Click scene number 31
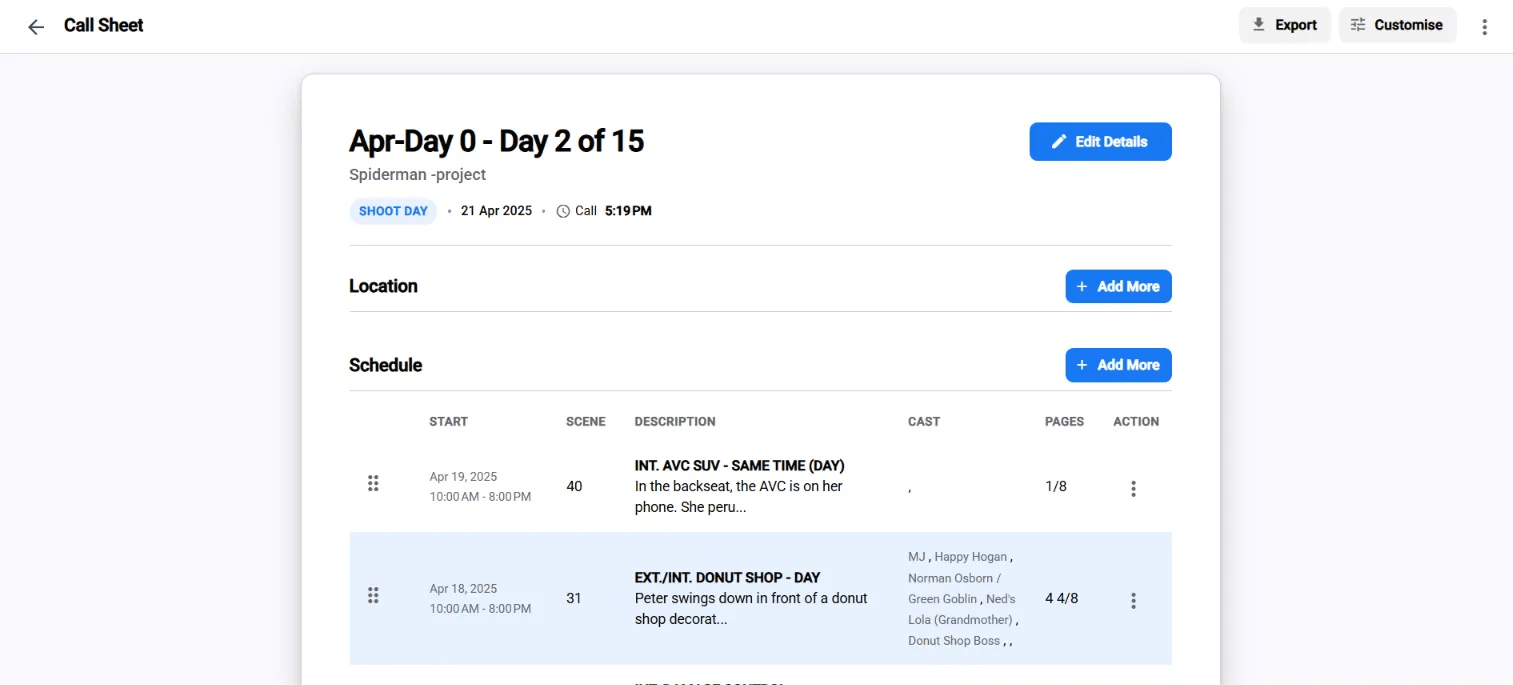1513x685 pixels. 574,599
